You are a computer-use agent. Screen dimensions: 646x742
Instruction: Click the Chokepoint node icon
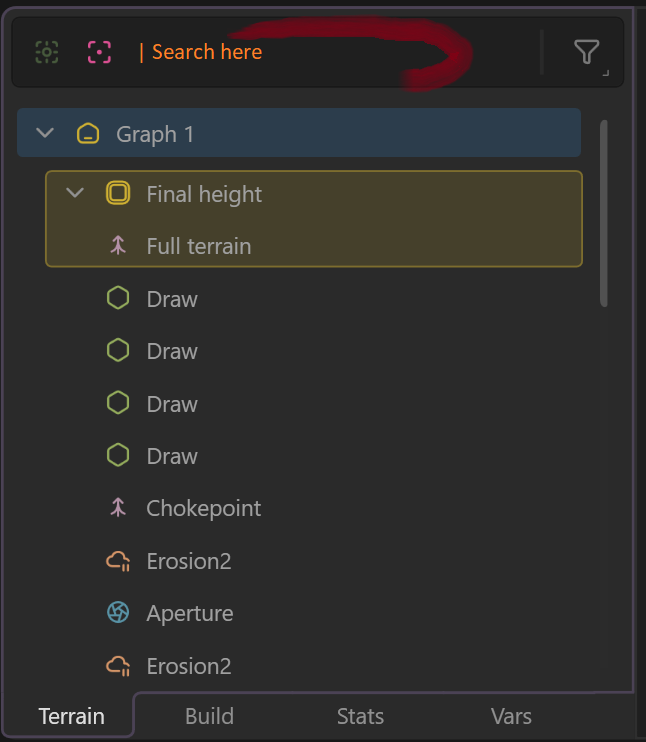[x=118, y=508]
